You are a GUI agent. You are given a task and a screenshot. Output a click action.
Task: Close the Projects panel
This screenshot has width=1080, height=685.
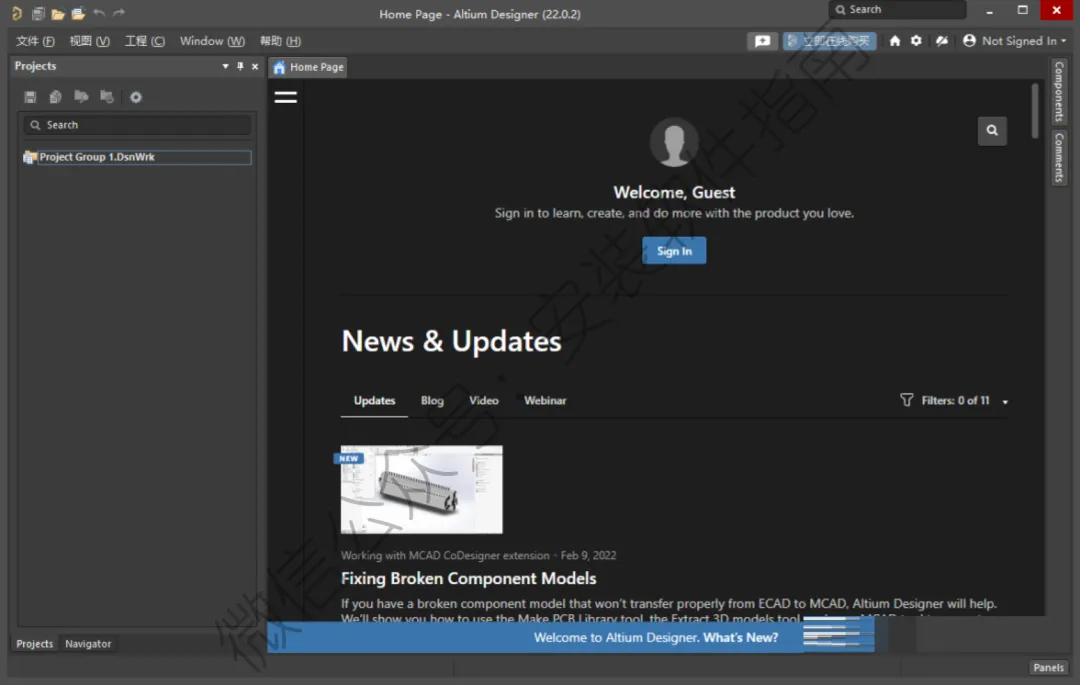[255, 66]
